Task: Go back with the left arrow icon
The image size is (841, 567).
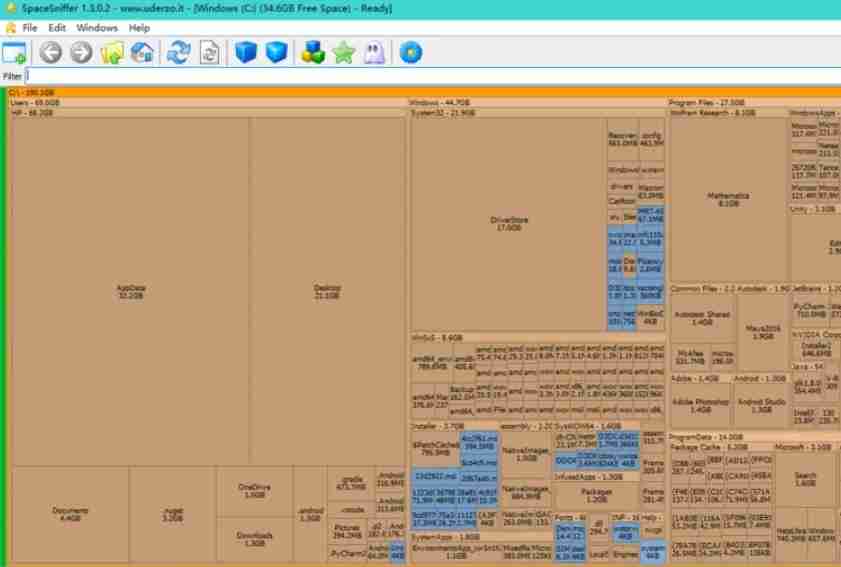Action: coord(50,53)
